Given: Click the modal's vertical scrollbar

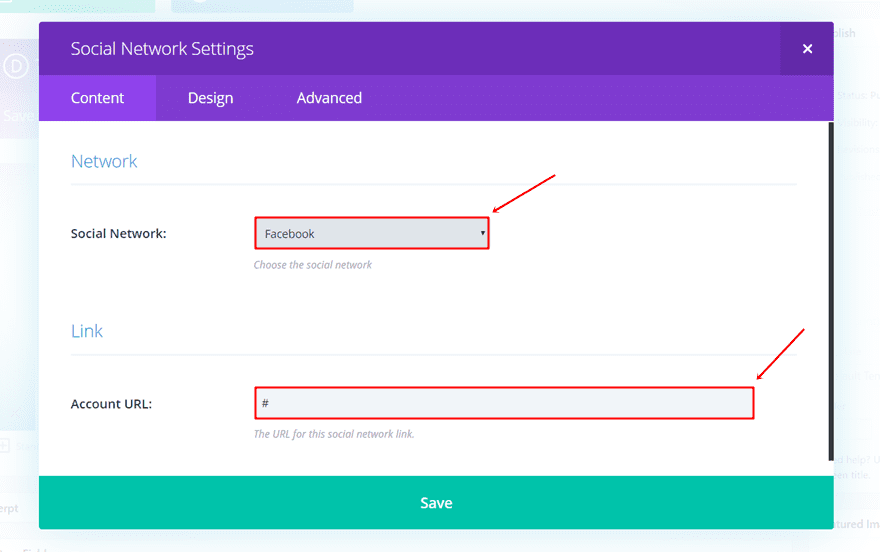Looking at the screenshot, I should coord(829,290).
